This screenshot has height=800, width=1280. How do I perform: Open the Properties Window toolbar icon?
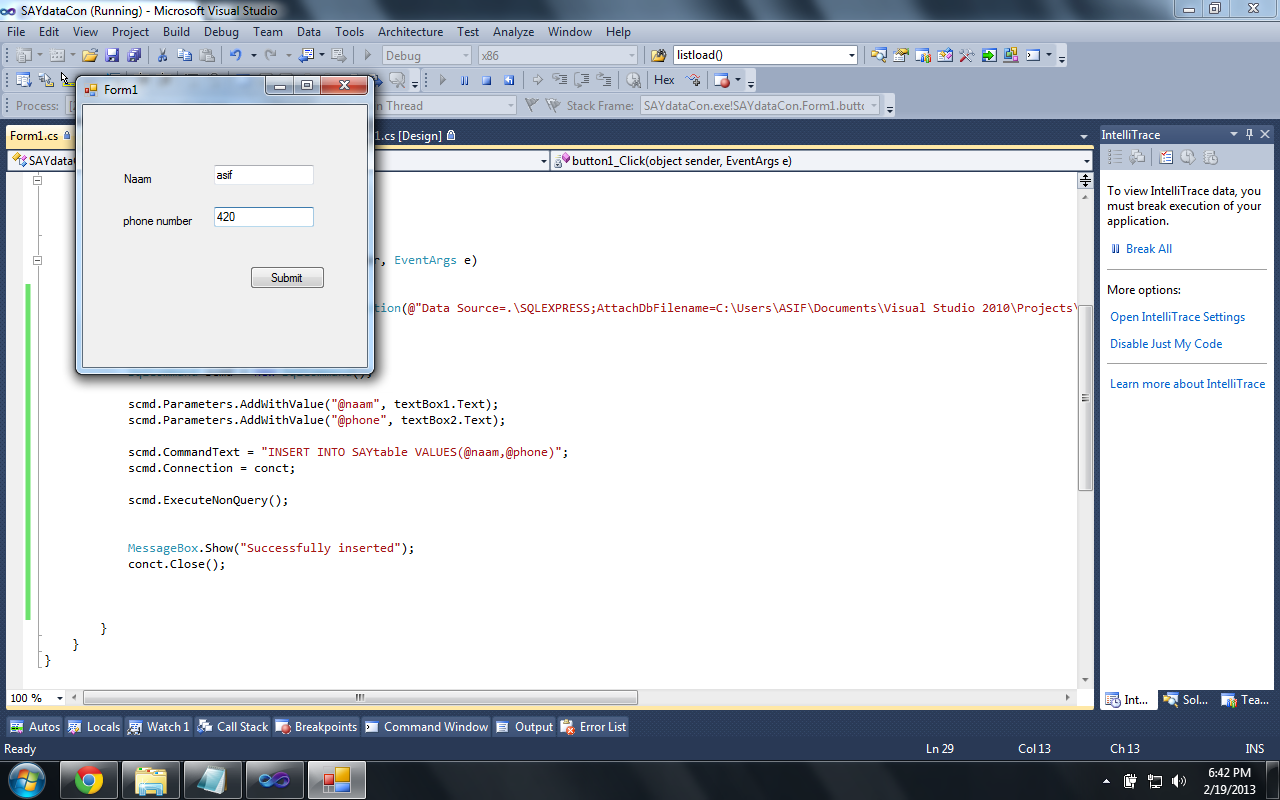[901, 56]
